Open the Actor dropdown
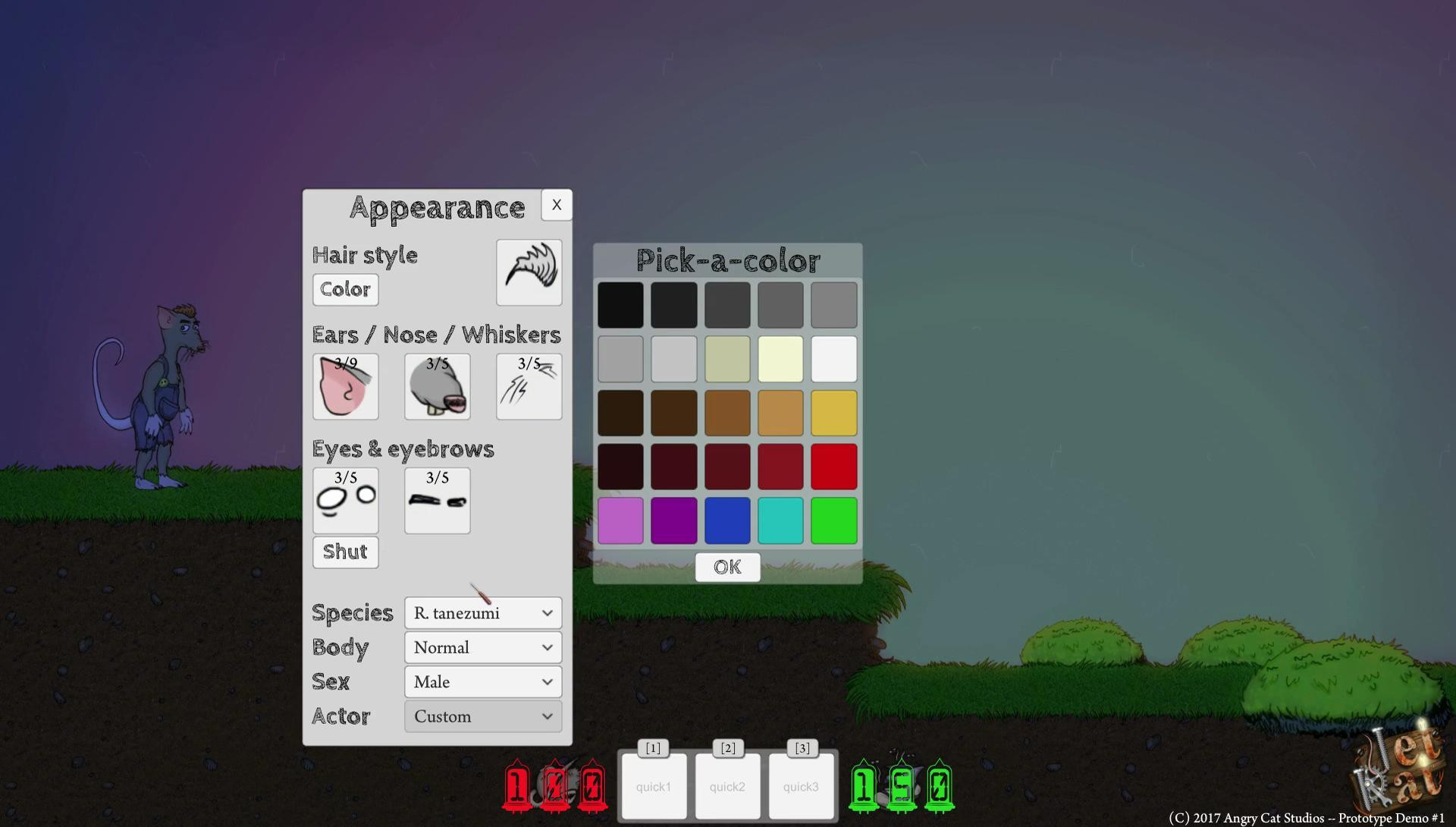Screen dimensions: 1456x827 [483, 716]
